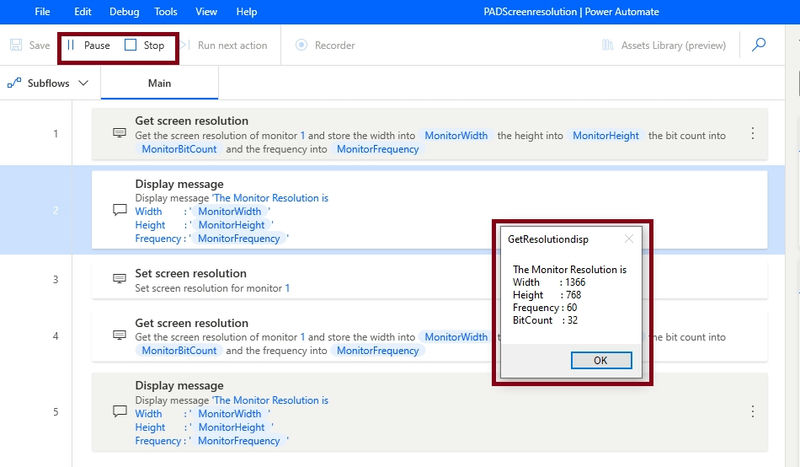Click MonitorWidth variable in action 2
800x467 pixels.
point(230,211)
